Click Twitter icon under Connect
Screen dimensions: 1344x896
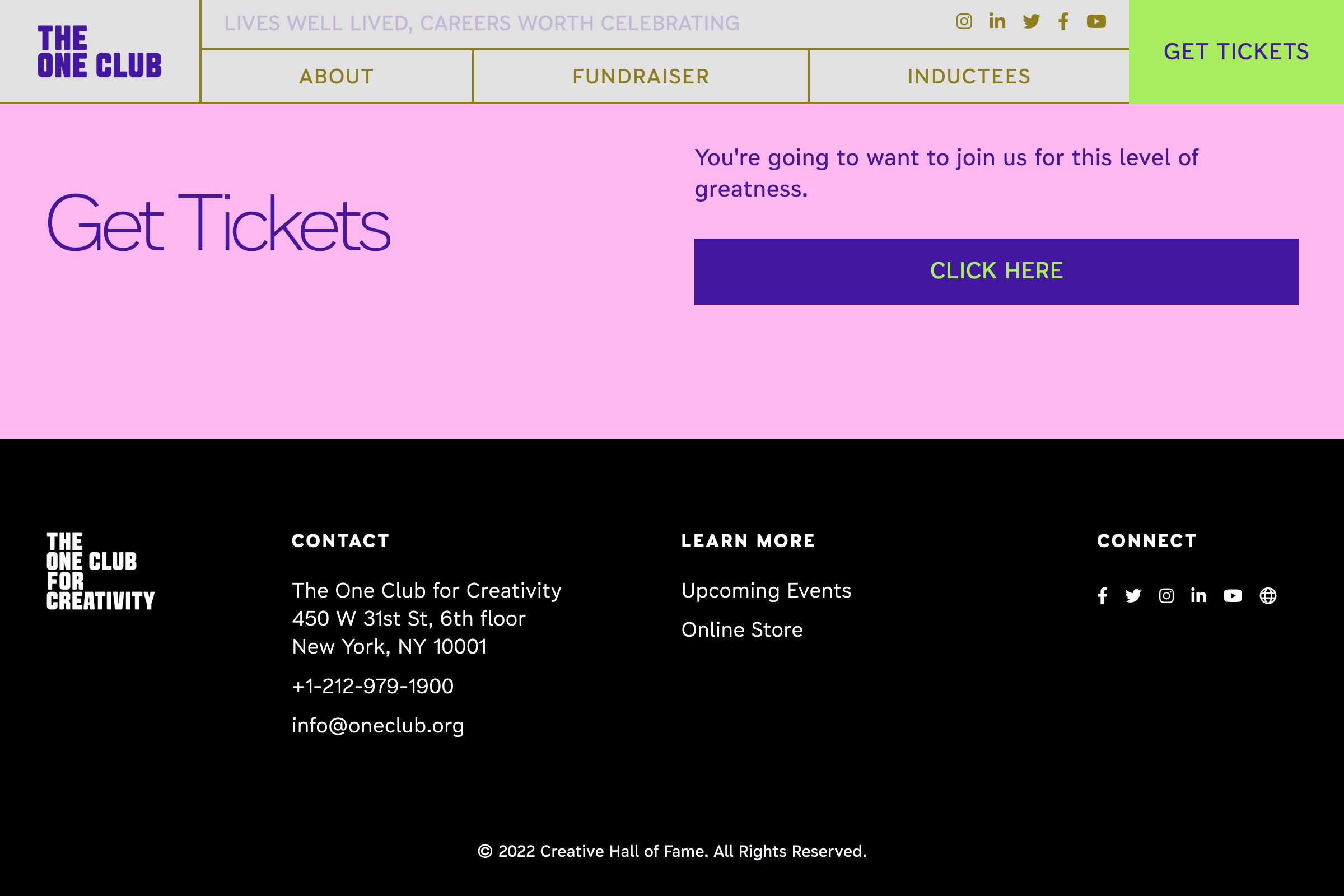pyautogui.click(x=1133, y=596)
